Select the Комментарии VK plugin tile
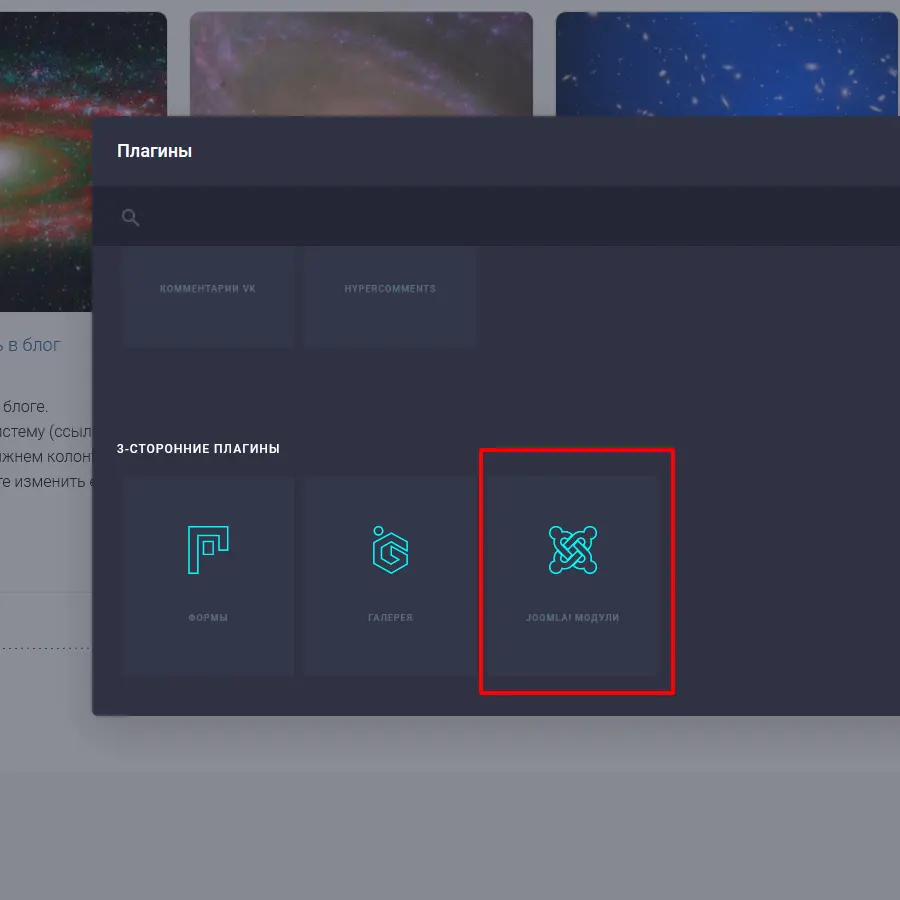The image size is (900, 900). click(208, 296)
